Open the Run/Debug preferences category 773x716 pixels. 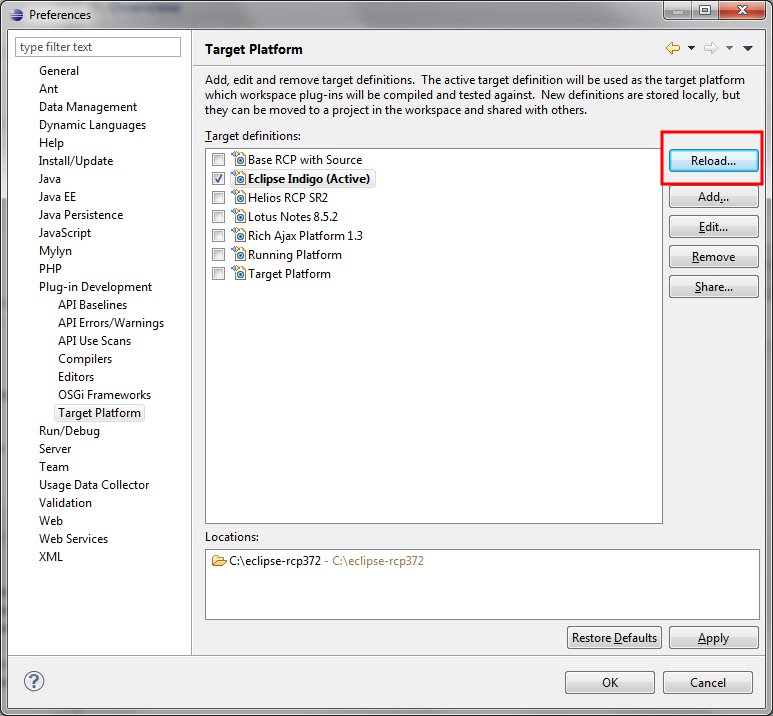pos(69,431)
